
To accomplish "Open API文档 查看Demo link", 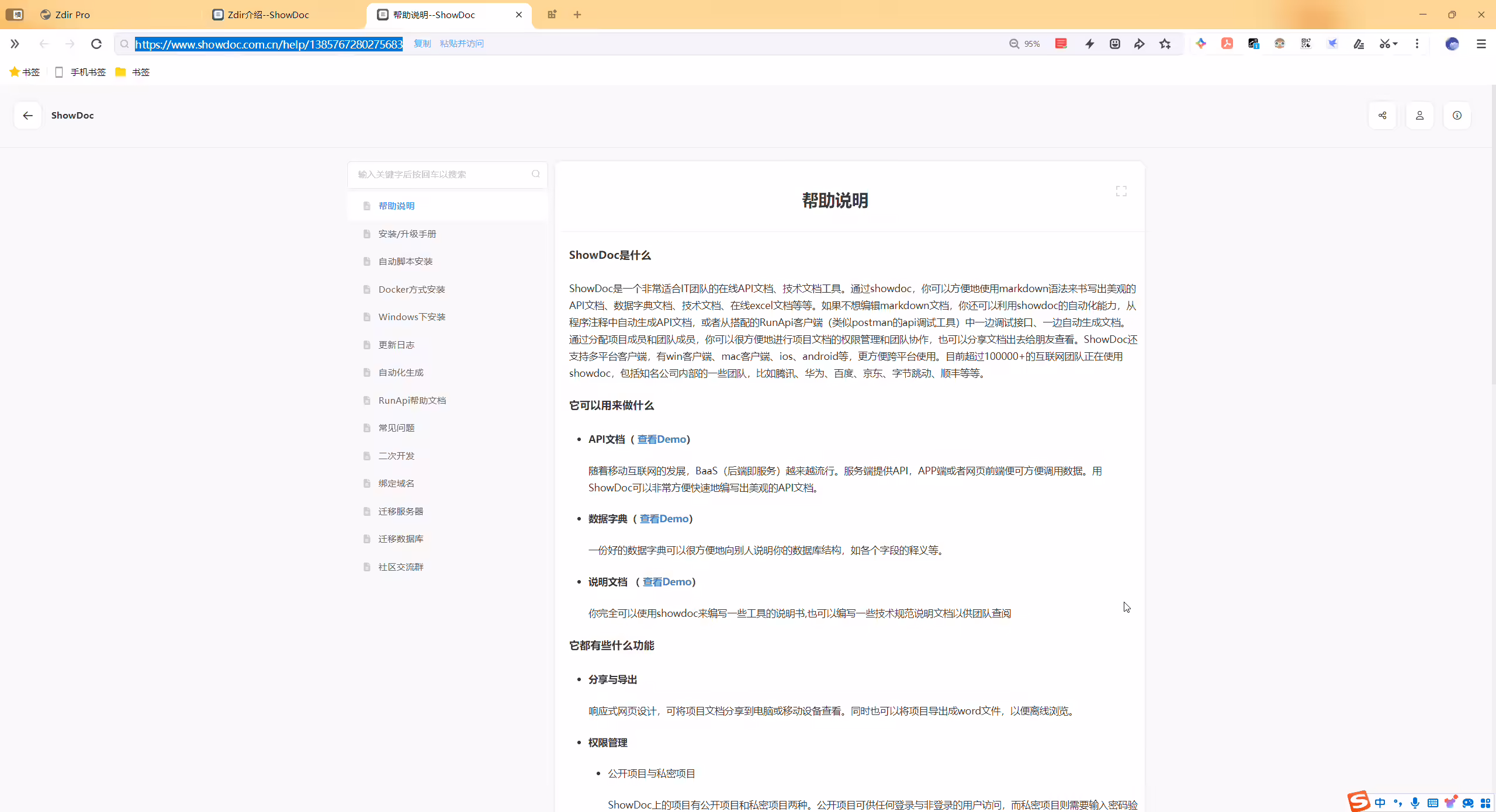I will 661,439.
